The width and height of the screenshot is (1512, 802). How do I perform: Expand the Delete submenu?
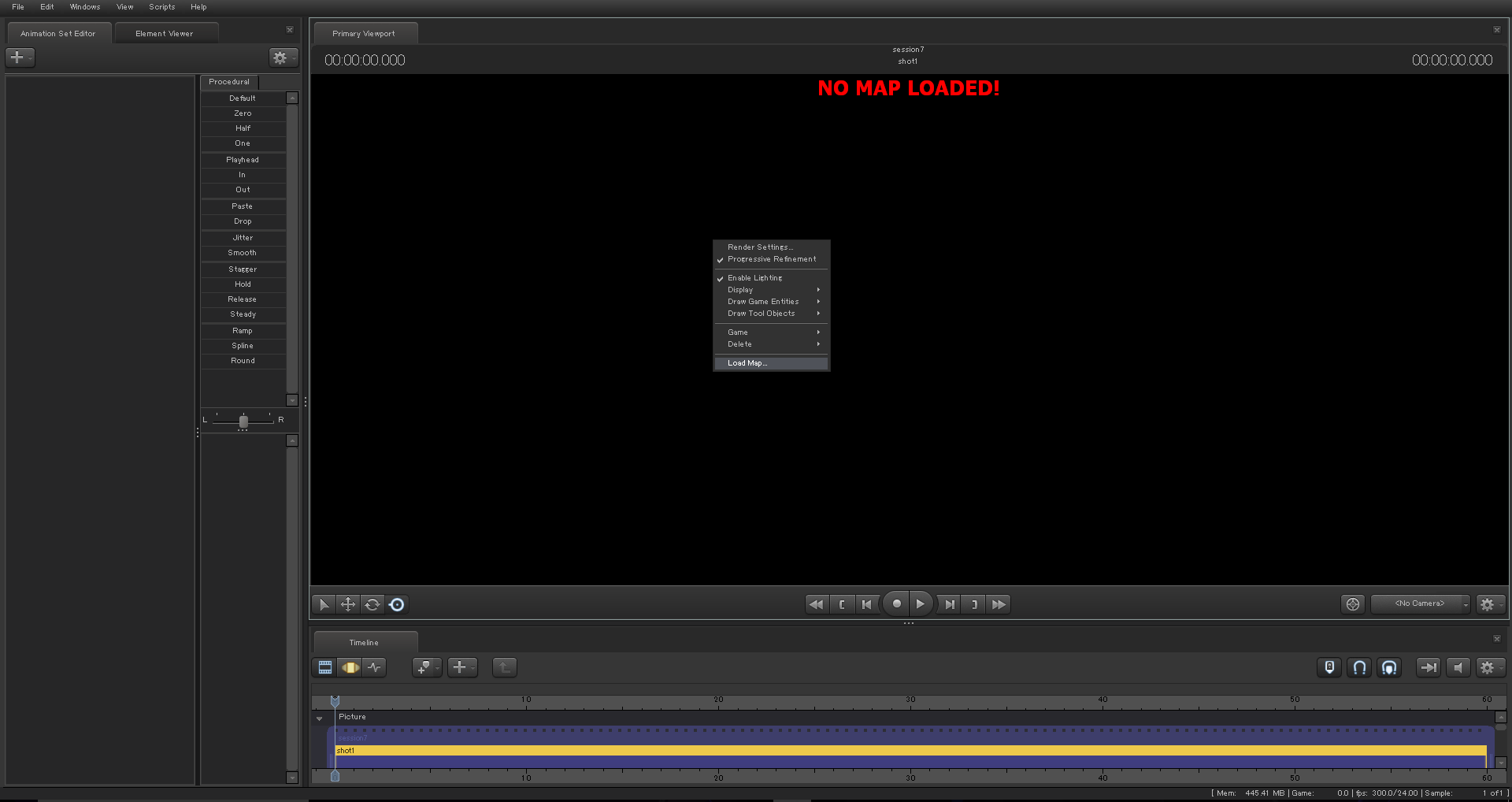[771, 344]
